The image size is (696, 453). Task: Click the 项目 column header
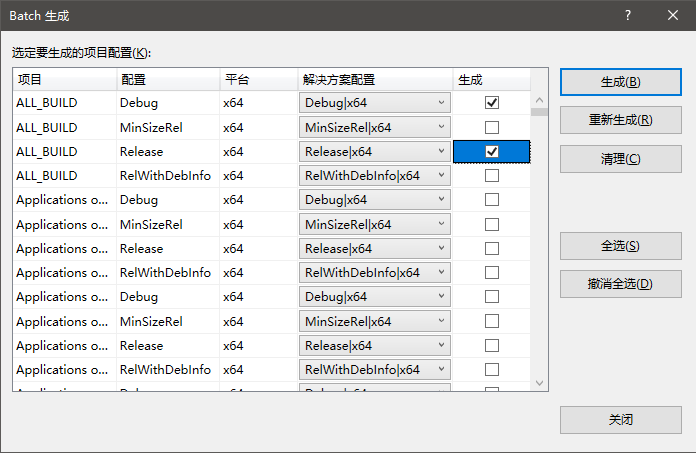(64, 79)
